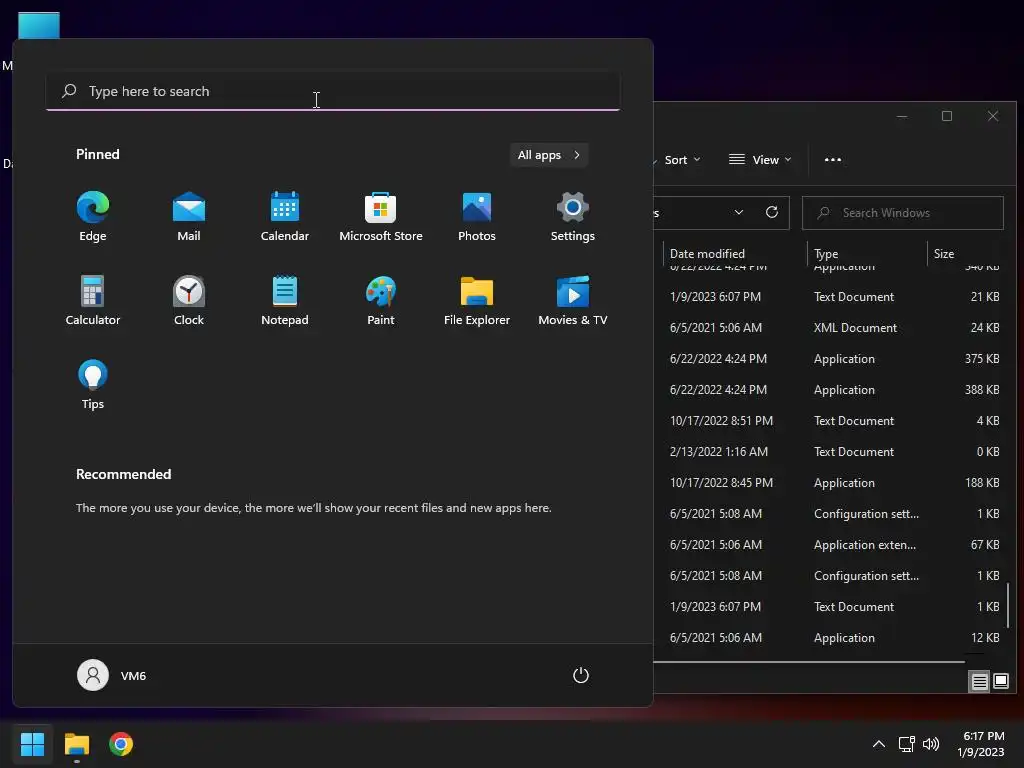Click the 10/17/2022 8:45 PM date cell
The height and width of the screenshot is (768, 1024).
(721, 483)
